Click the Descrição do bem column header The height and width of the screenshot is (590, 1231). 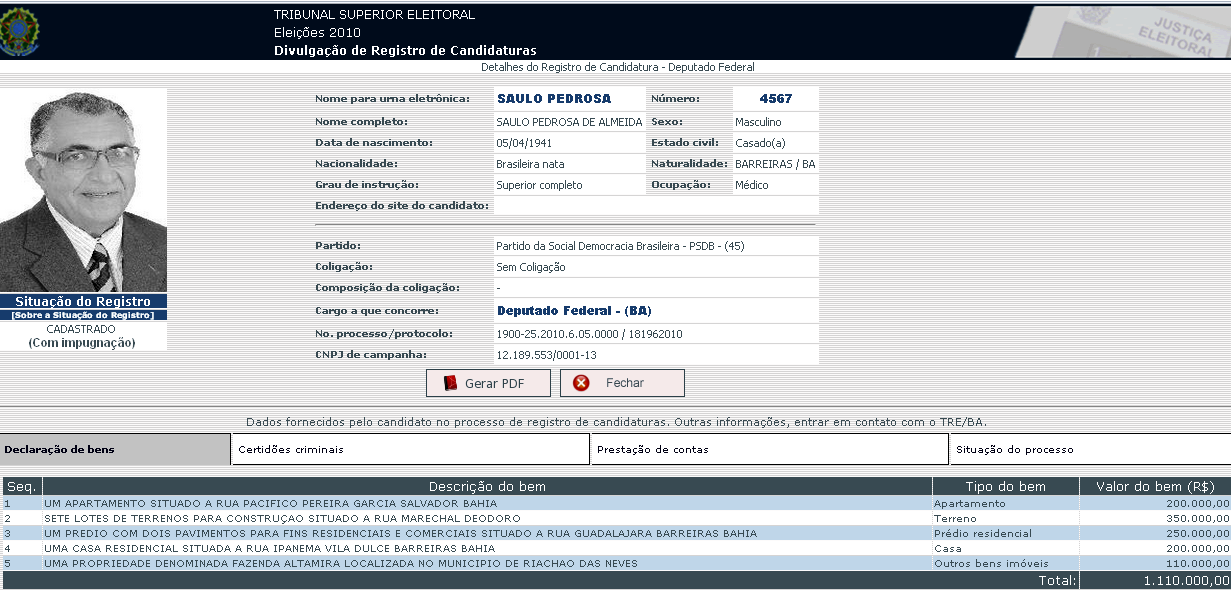click(487, 487)
